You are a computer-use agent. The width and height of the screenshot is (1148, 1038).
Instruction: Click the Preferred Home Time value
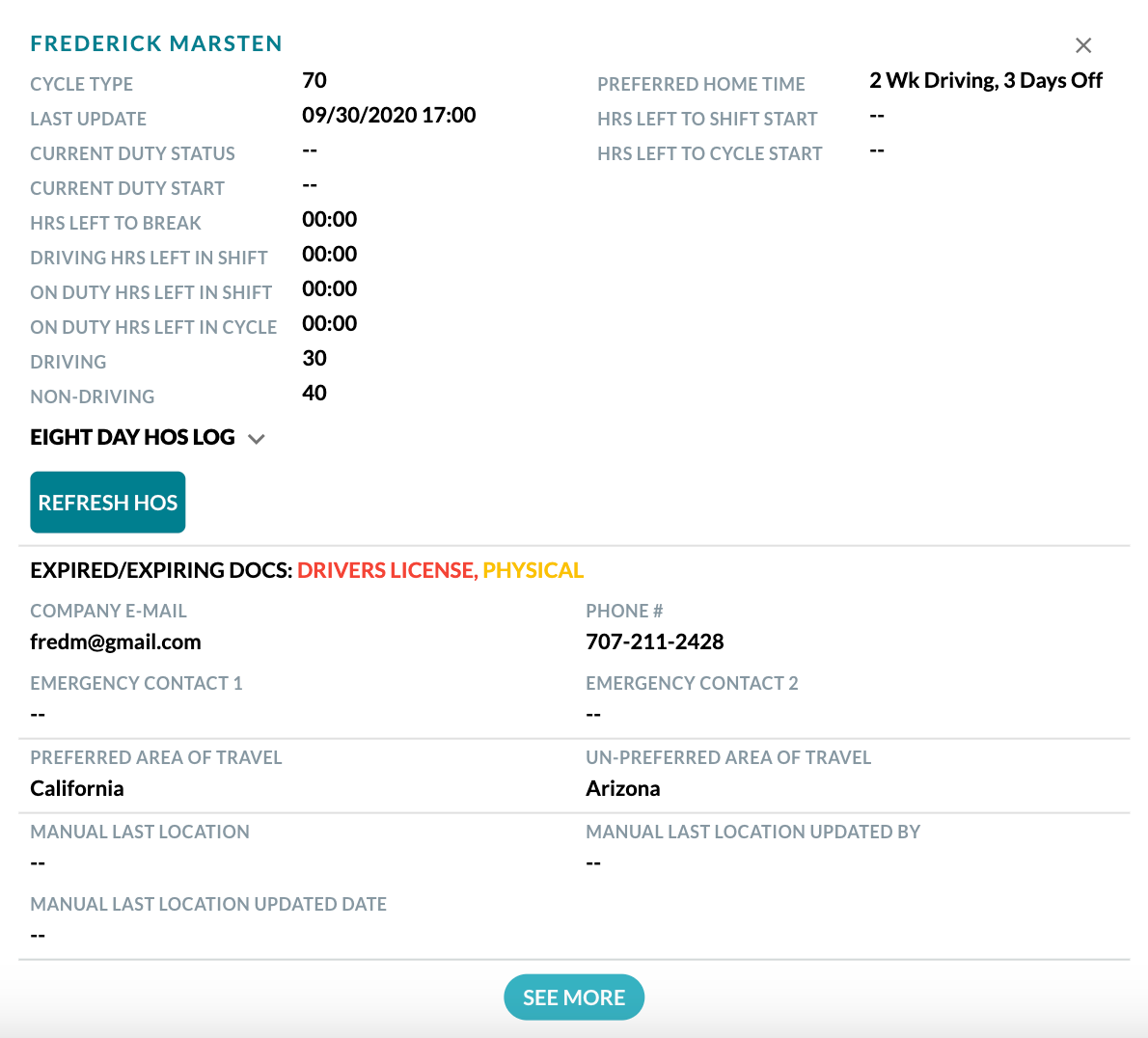click(x=986, y=80)
